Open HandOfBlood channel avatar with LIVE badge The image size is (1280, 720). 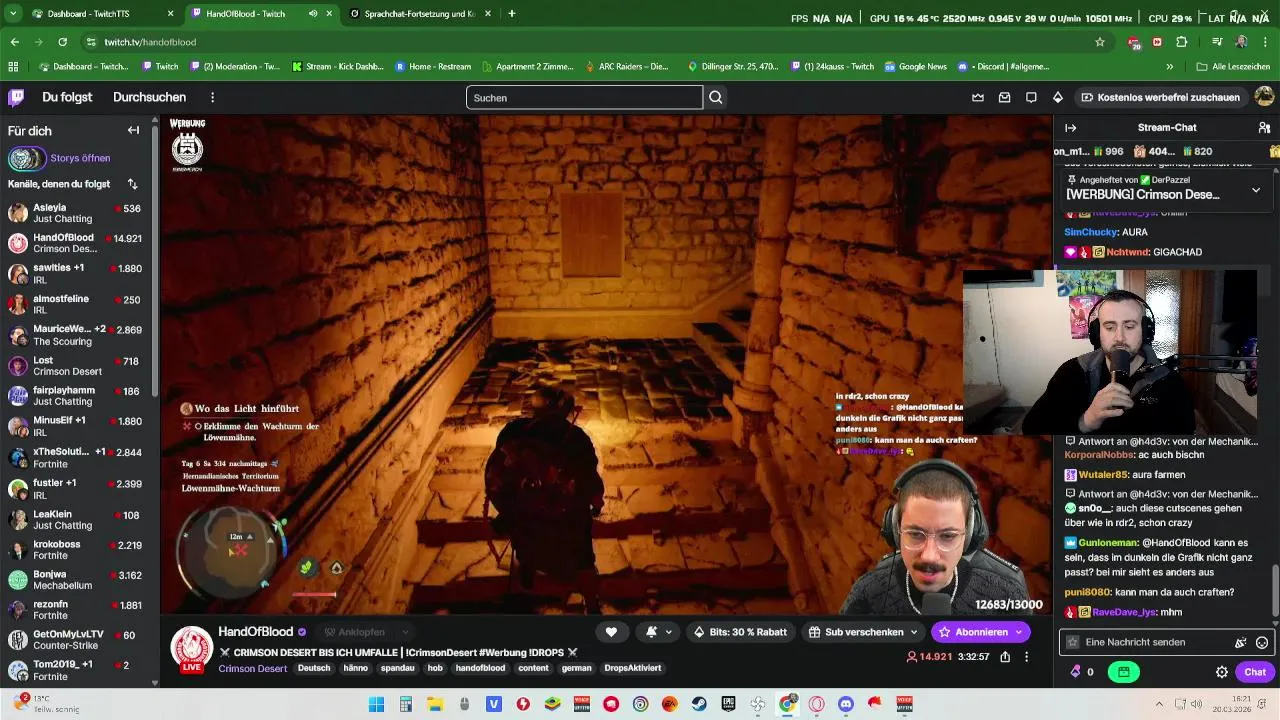[x=191, y=648]
